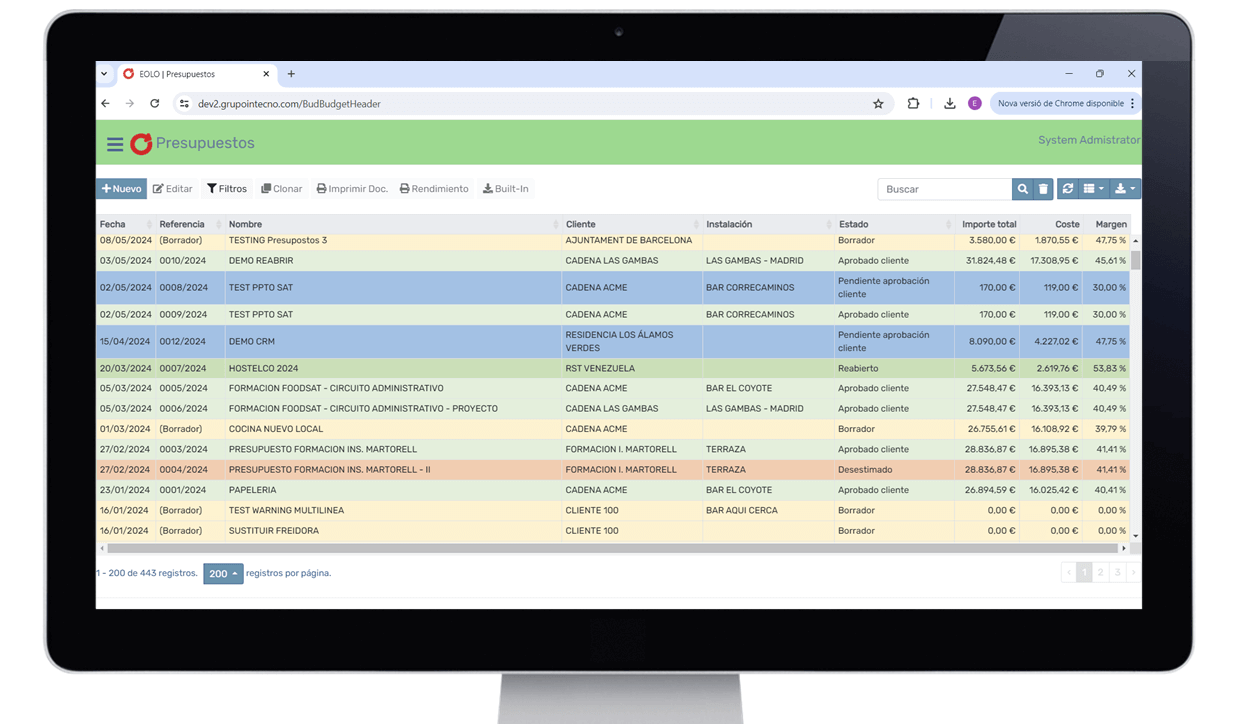The width and height of the screenshot is (1238, 724).
Task: Expand the export download dropdown
Action: [1125, 189]
